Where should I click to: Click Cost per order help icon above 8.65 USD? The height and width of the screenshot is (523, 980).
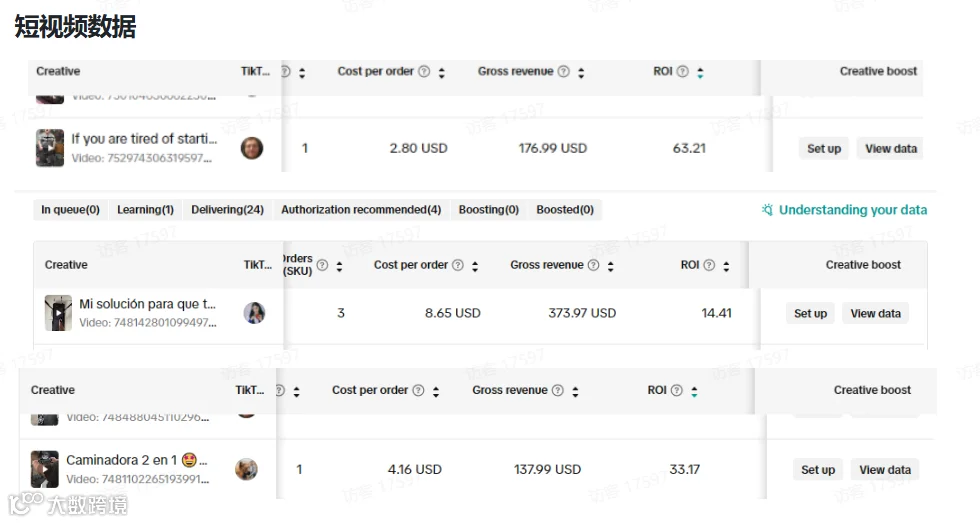(458, 265)
